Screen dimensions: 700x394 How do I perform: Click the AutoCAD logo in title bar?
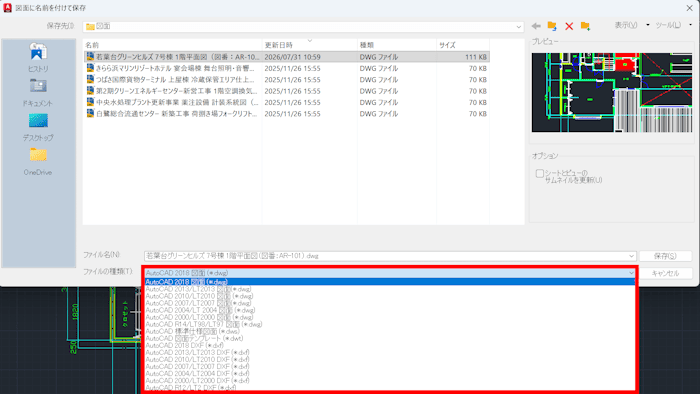(x=8, y=8)
